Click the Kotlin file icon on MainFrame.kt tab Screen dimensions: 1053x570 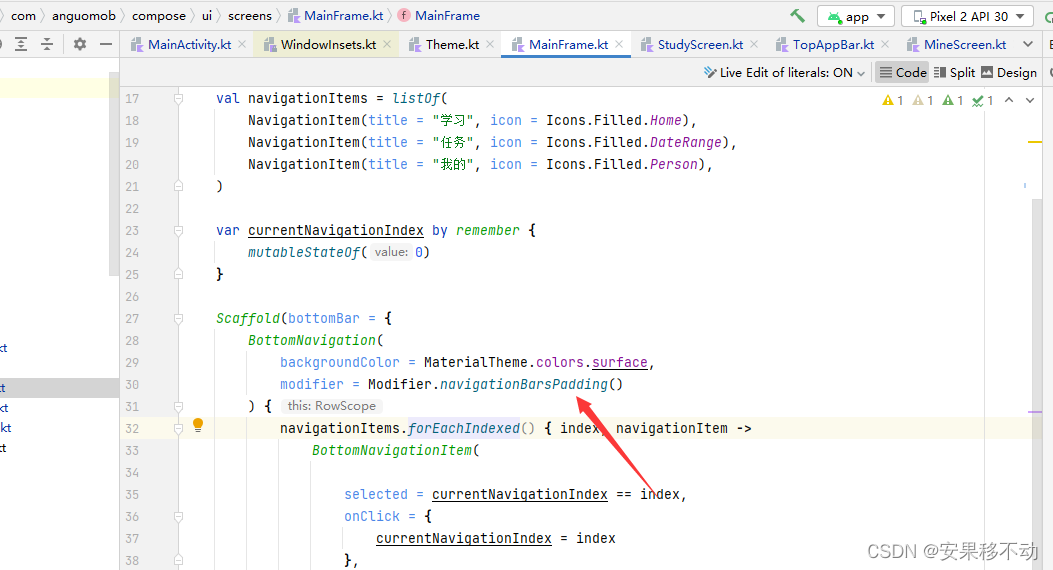(x=518, y=44)
